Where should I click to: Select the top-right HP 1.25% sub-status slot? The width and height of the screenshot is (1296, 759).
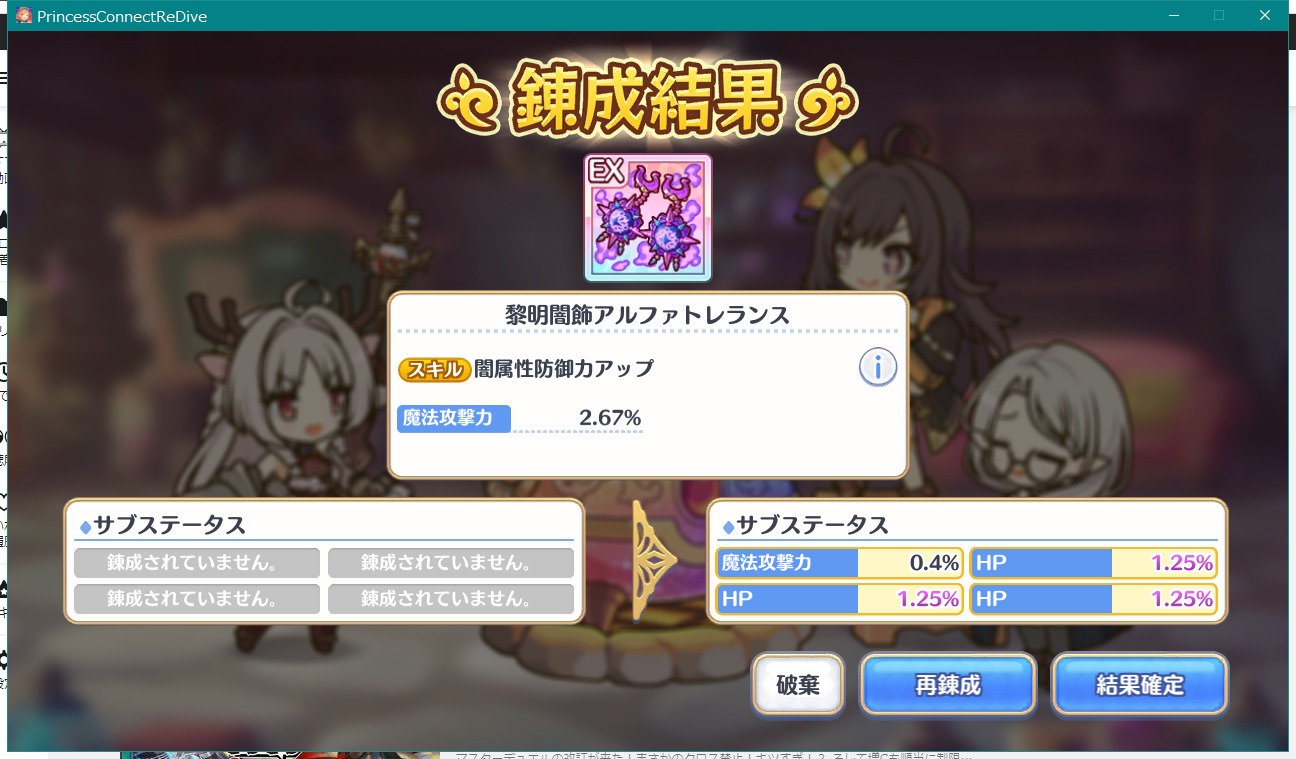1093,563
